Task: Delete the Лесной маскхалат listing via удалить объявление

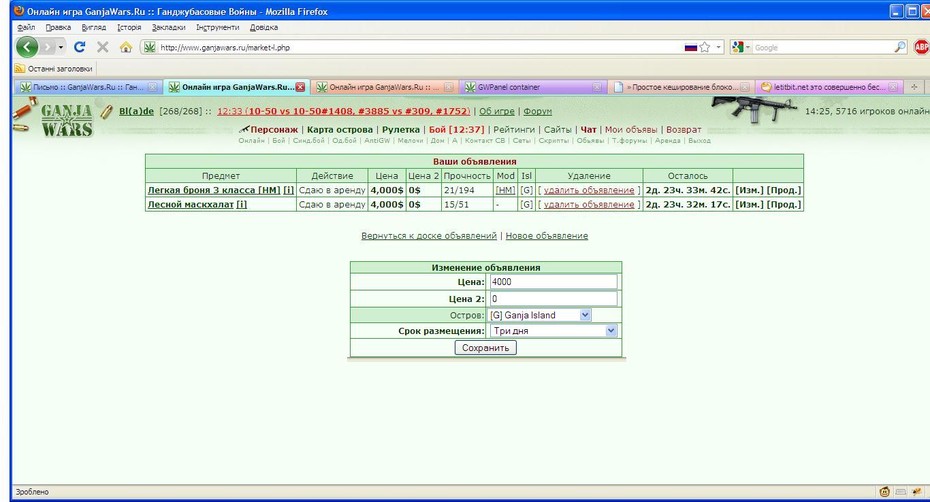Action: 589,204
